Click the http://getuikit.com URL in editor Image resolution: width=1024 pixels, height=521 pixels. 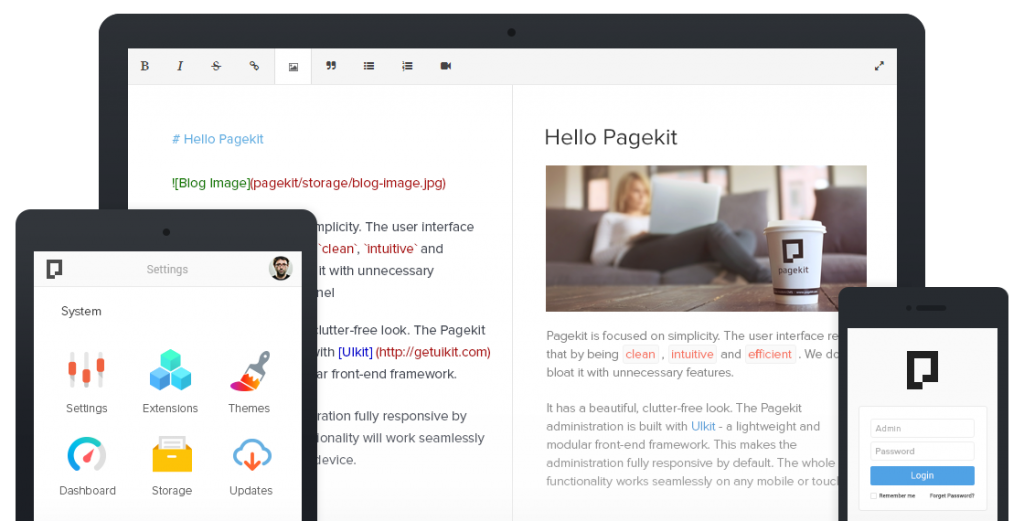pos(433,353)
